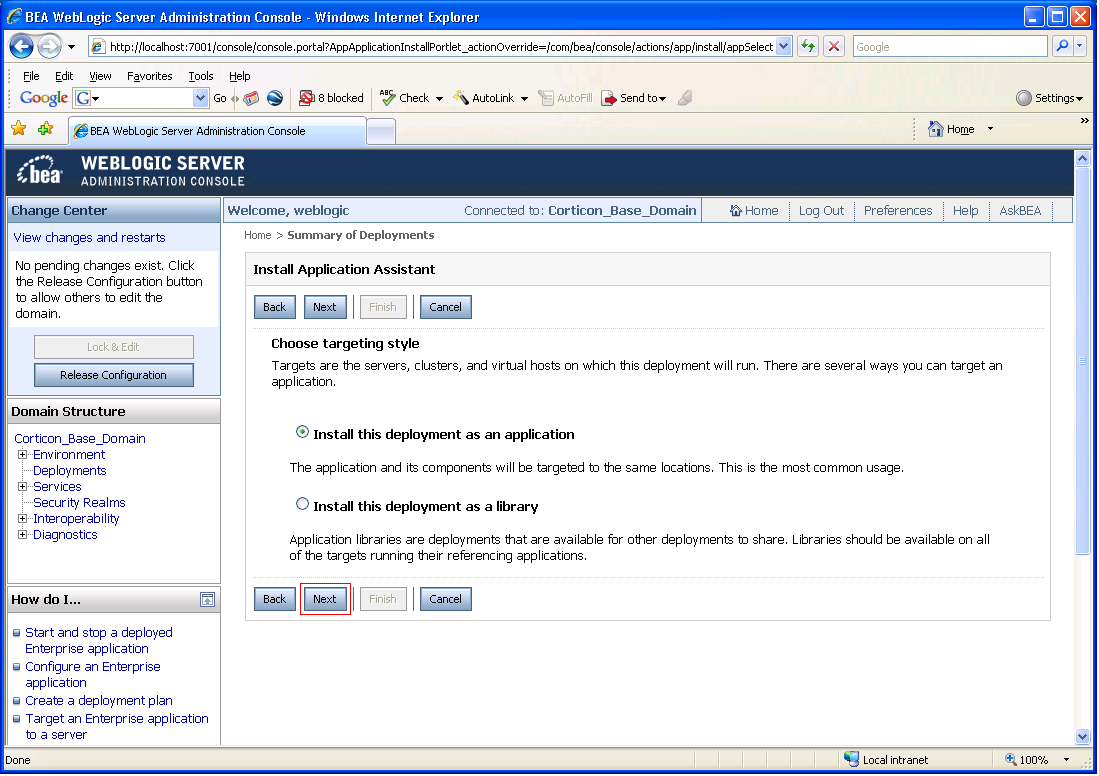This screenshot has height=776, width=1099.
Task: Collapse the How do I panel icon
Action: pos(207,599)
